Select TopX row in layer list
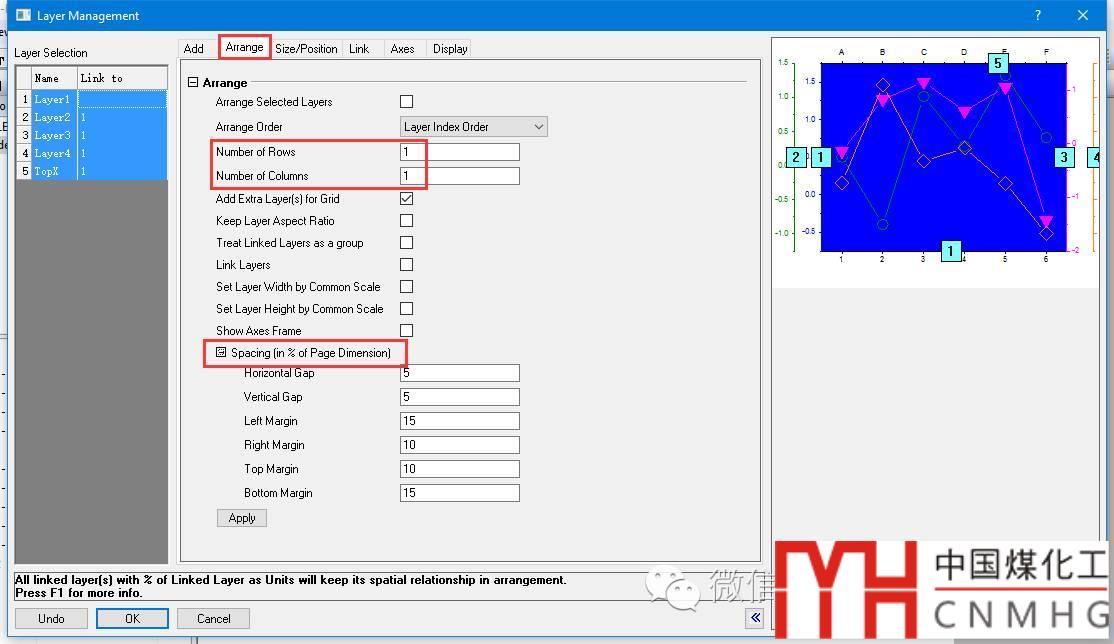Screen dimensions: 1114x644 pyautogui.click(x=92, y=171)
